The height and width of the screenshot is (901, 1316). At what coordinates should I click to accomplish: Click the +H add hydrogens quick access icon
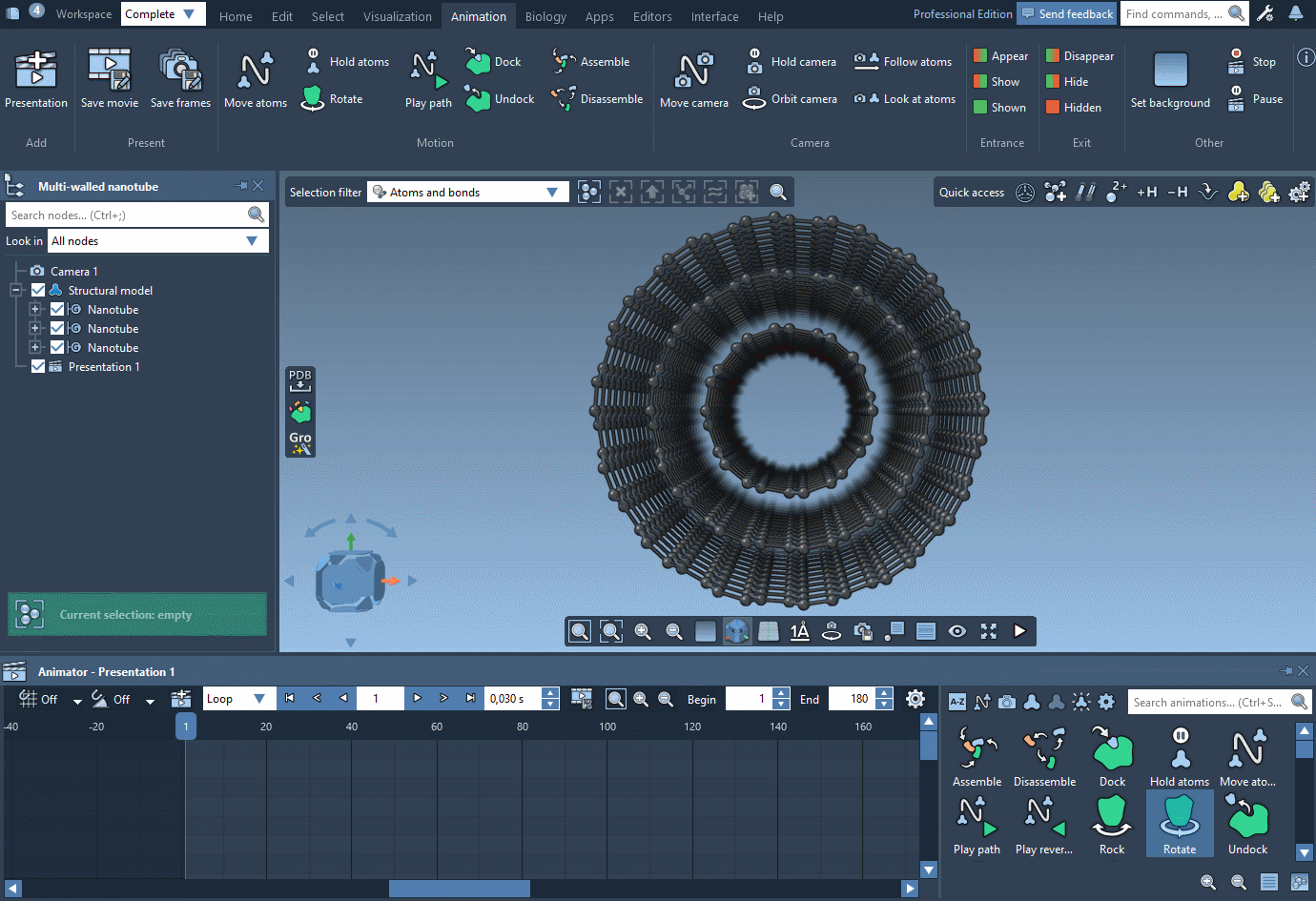coord(1146,192)
